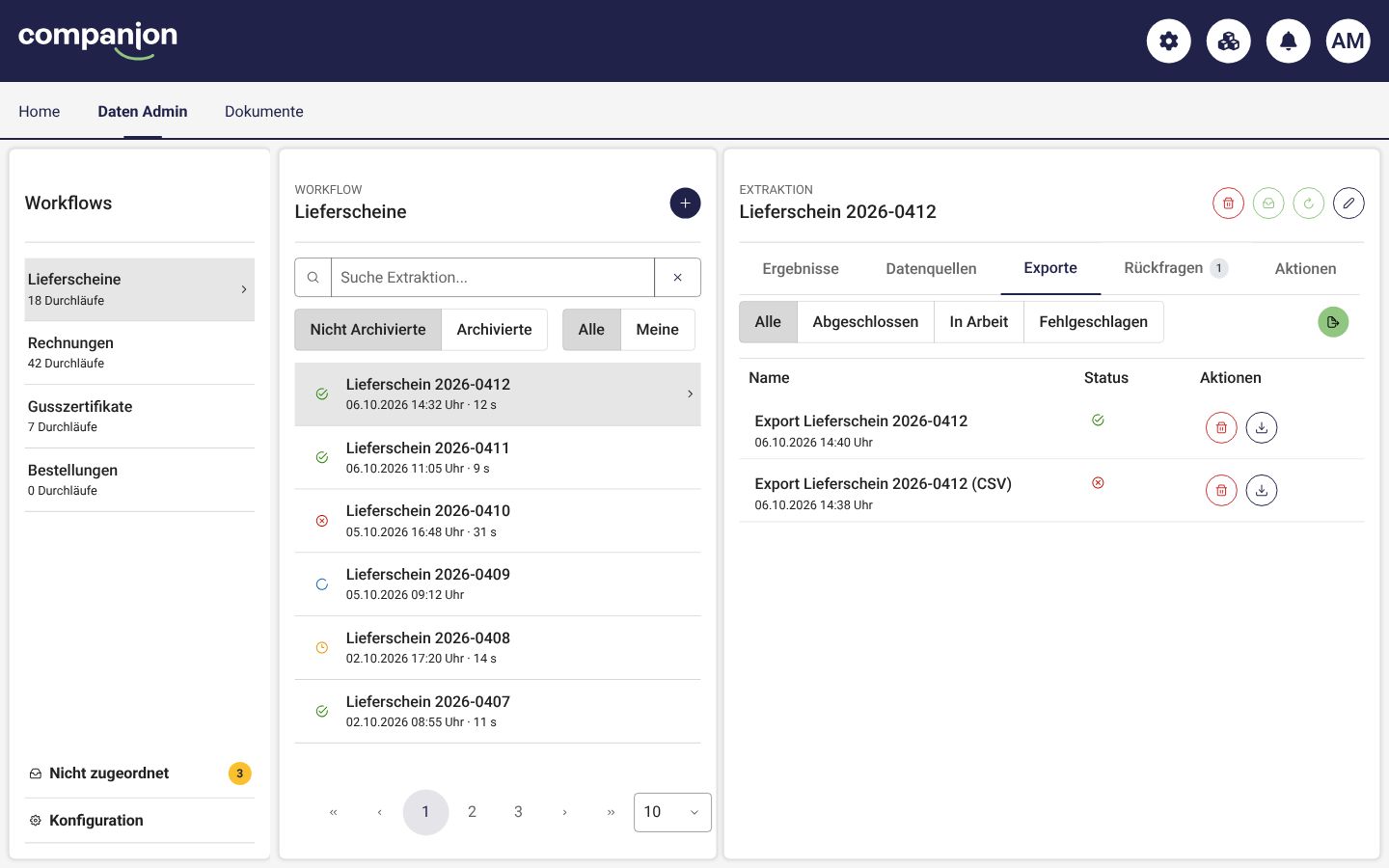Switch to Archivierte filter
1389x868 pixels.
494,329
